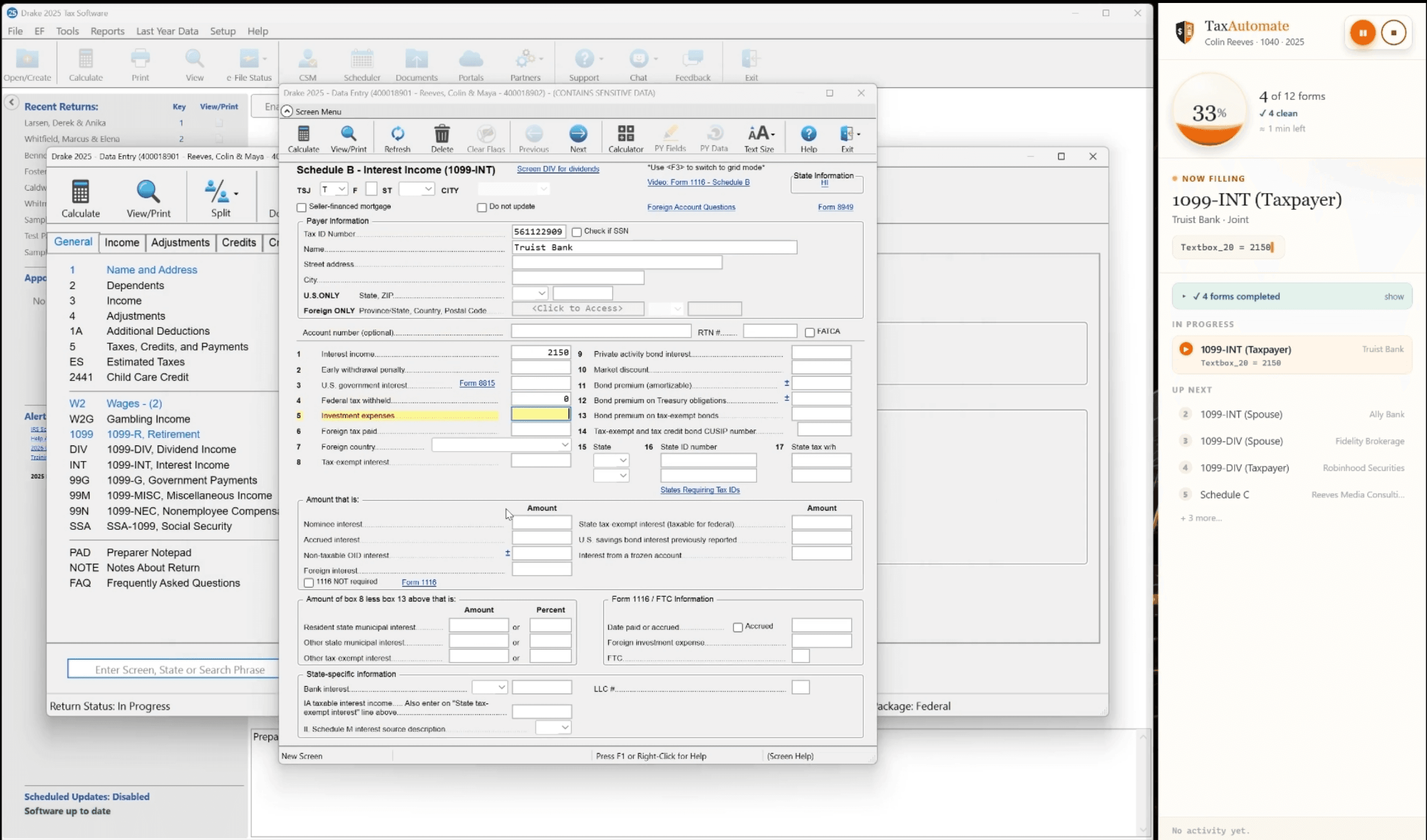1427x840 pixels.
Task: Toggle the Accrued checkbox
Action: tap(738, 627)
